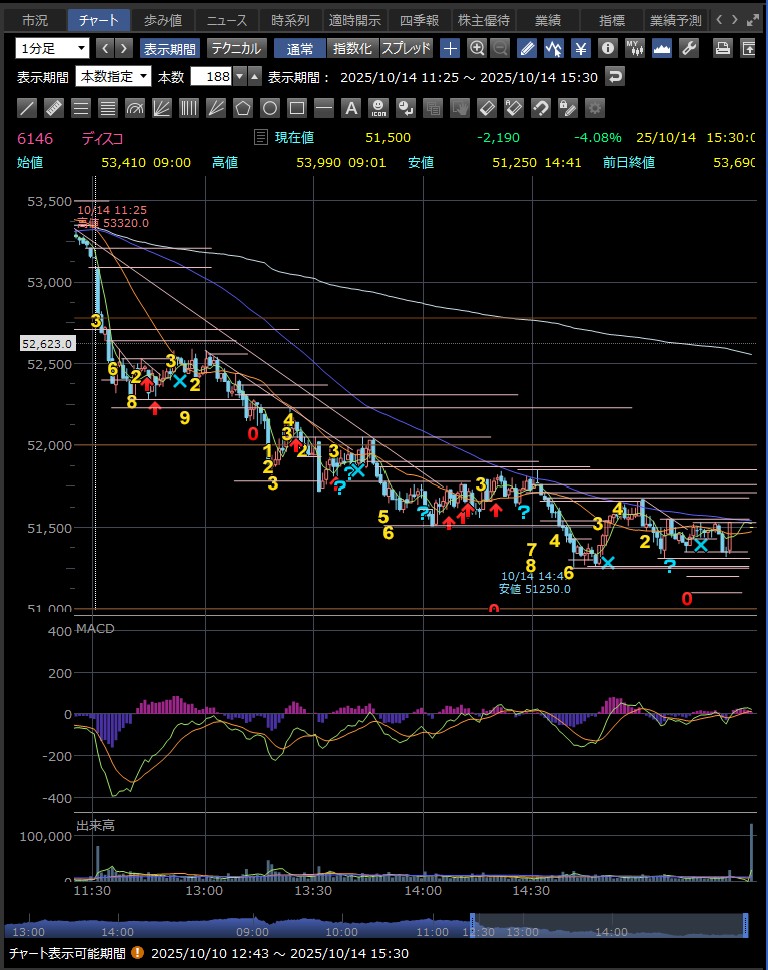Image resolution: width=768 pixels, height=970 pixels.
Task: Print the chart using printer icon
Action: pos(722,48)
